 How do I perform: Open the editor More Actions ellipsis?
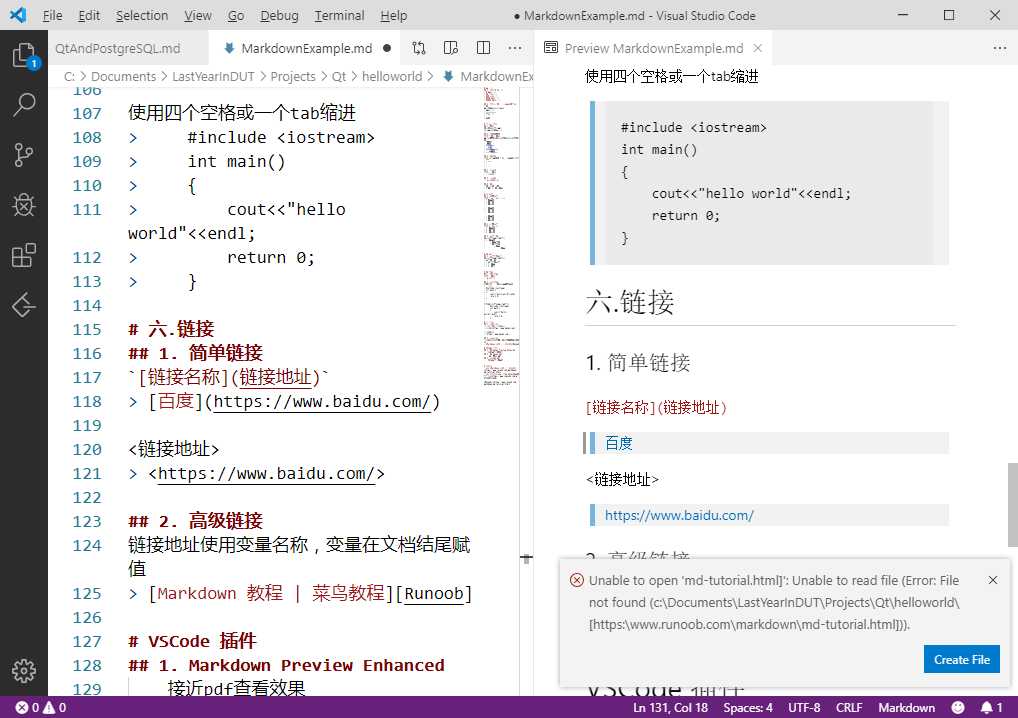click(x=515, y=48)
